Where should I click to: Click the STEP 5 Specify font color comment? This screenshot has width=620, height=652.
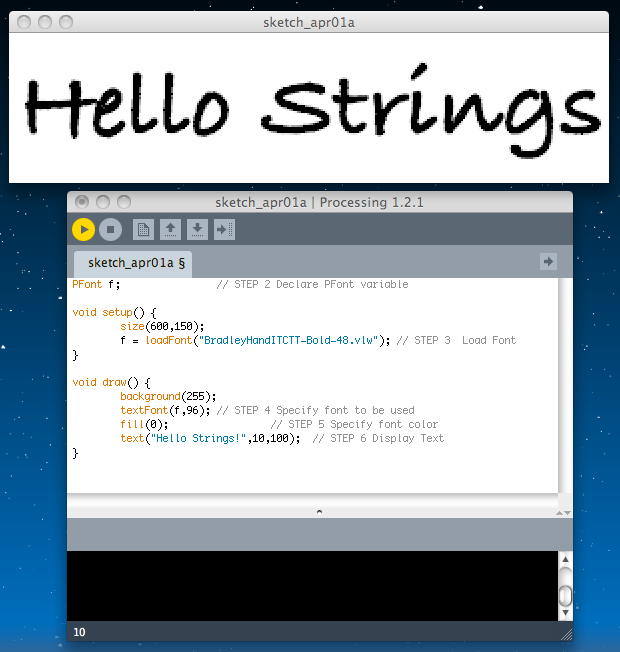(354, 425)
